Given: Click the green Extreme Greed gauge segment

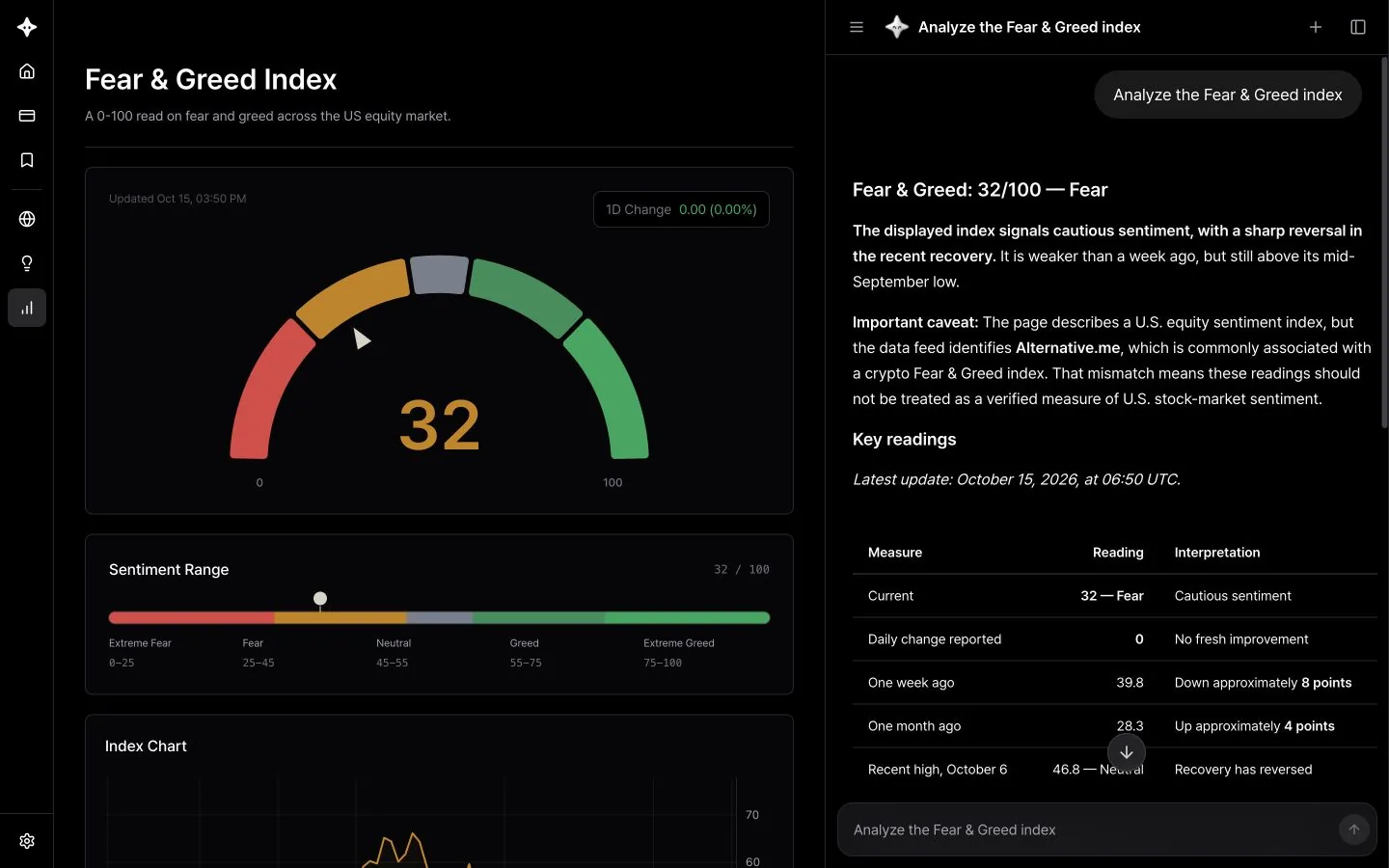Looking at the screenshot, I should point(608,390).
